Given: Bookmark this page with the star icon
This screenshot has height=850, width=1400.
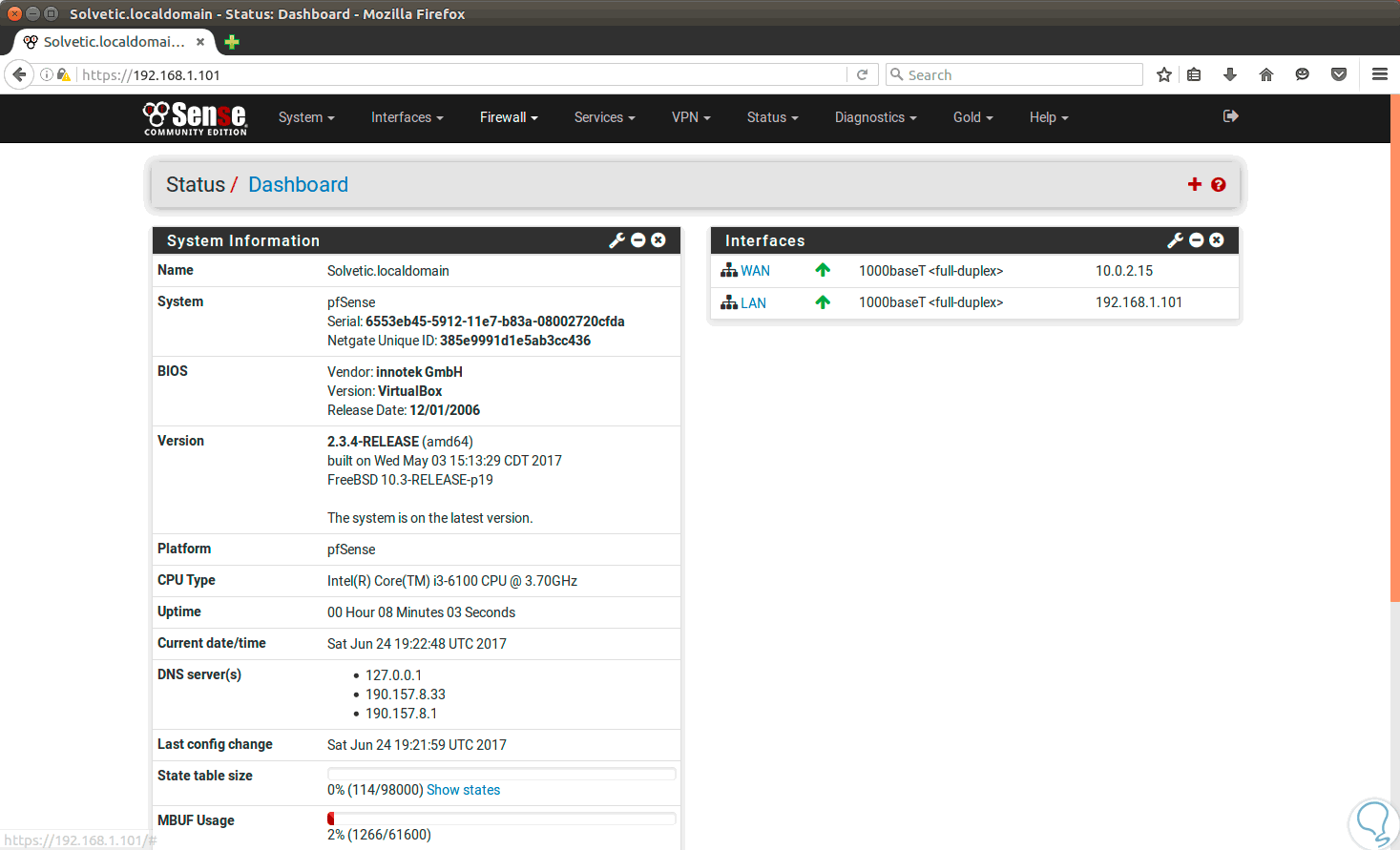Looking at the screenshot, I should (1163, 74).
